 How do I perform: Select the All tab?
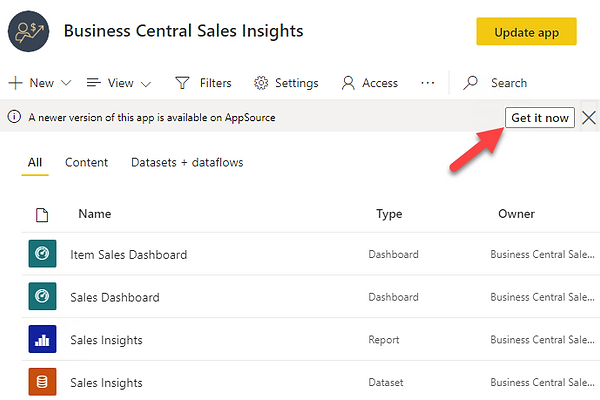point(35,162)
